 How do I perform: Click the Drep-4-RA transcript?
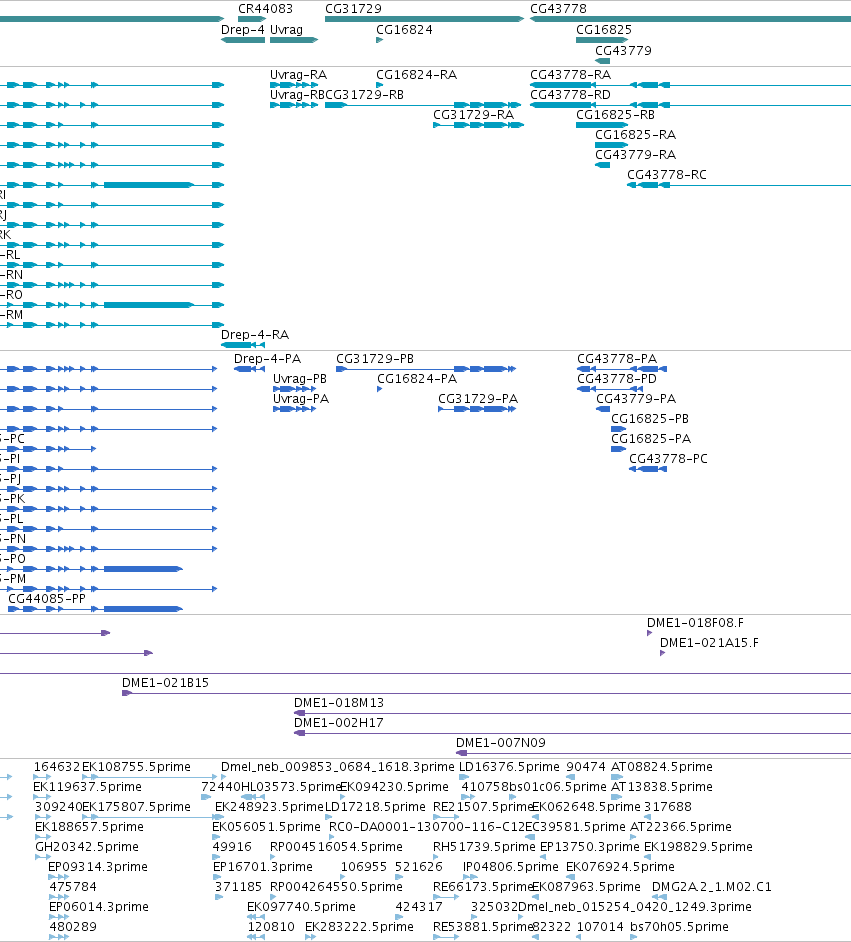click(x=243, y=345)
